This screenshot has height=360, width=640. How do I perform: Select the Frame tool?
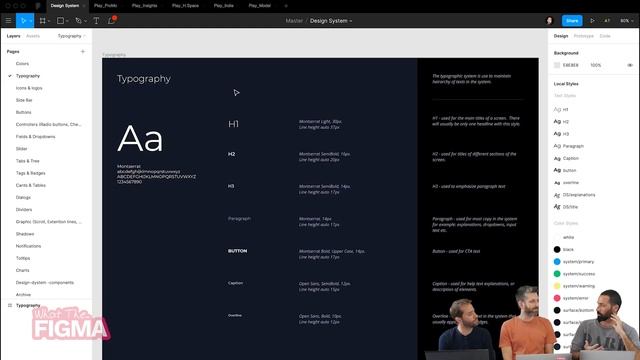click(42, 20)
